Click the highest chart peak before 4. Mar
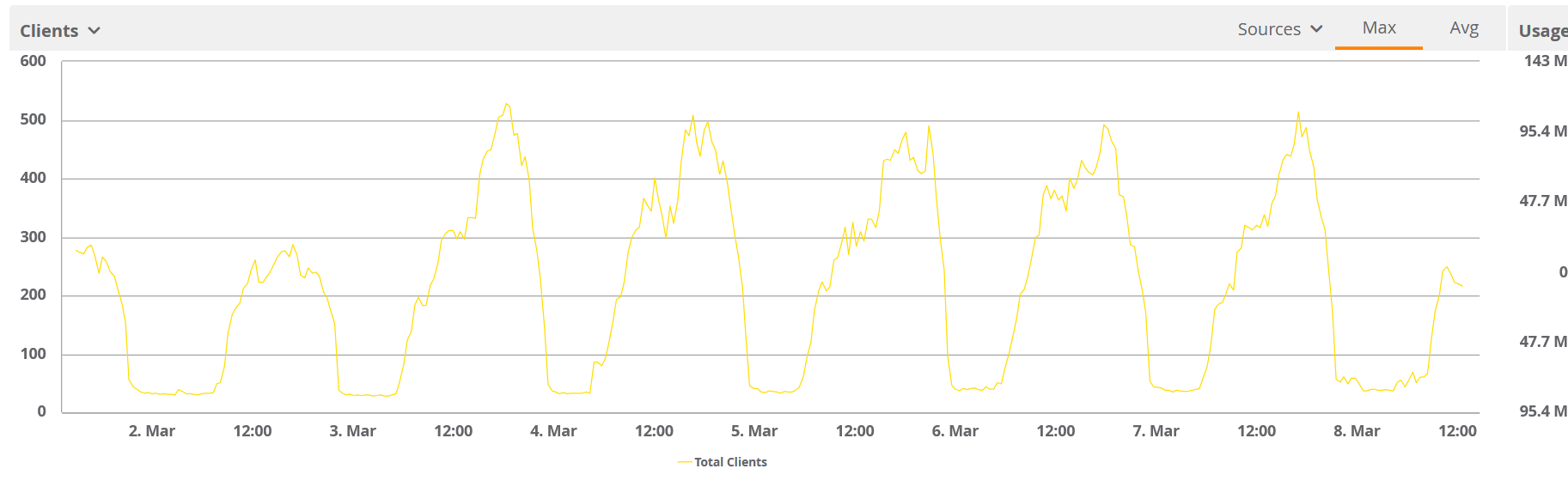Screen dimensions: 1568x487 [507, 104]
